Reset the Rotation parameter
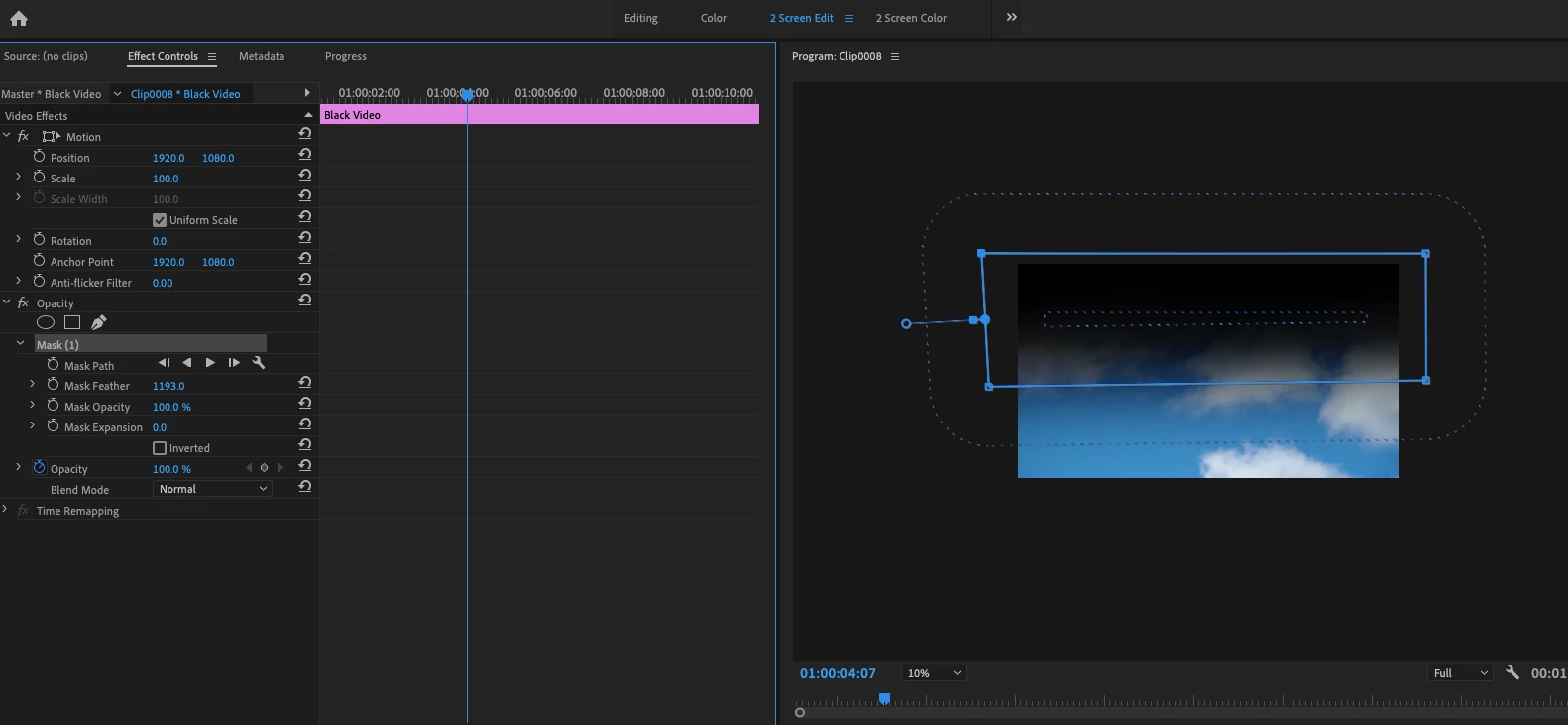This screenshot has width=1568, height=725. tap(305, 238)
